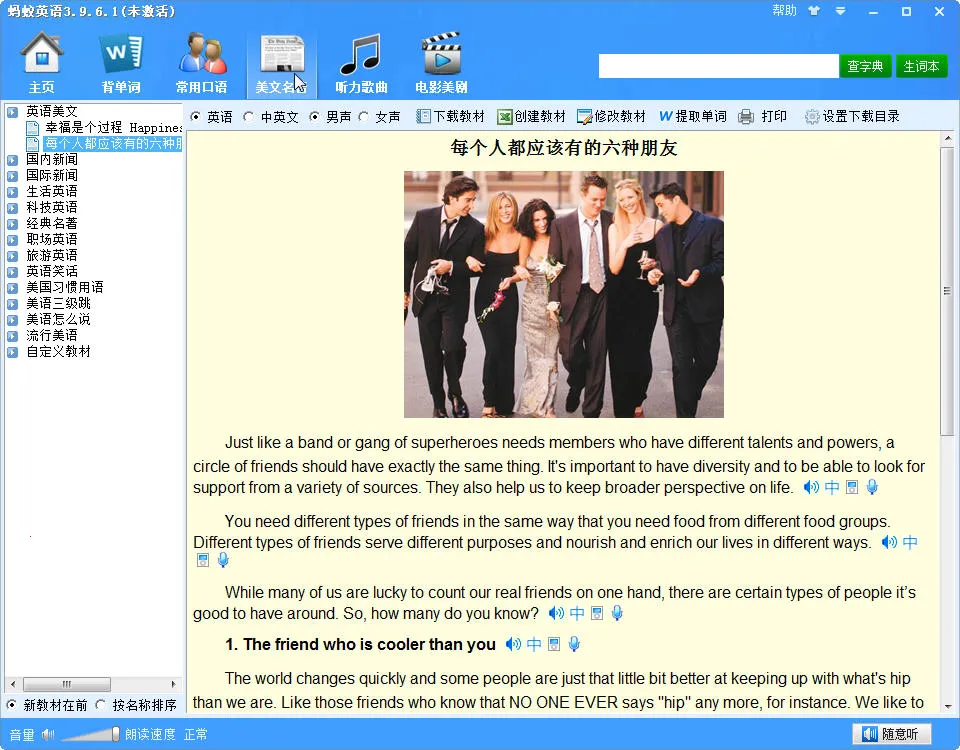The height and width of the screenshot is (750, 960).
Task: Adjust the 音量 volume slider
Action: tap(90, 735)
